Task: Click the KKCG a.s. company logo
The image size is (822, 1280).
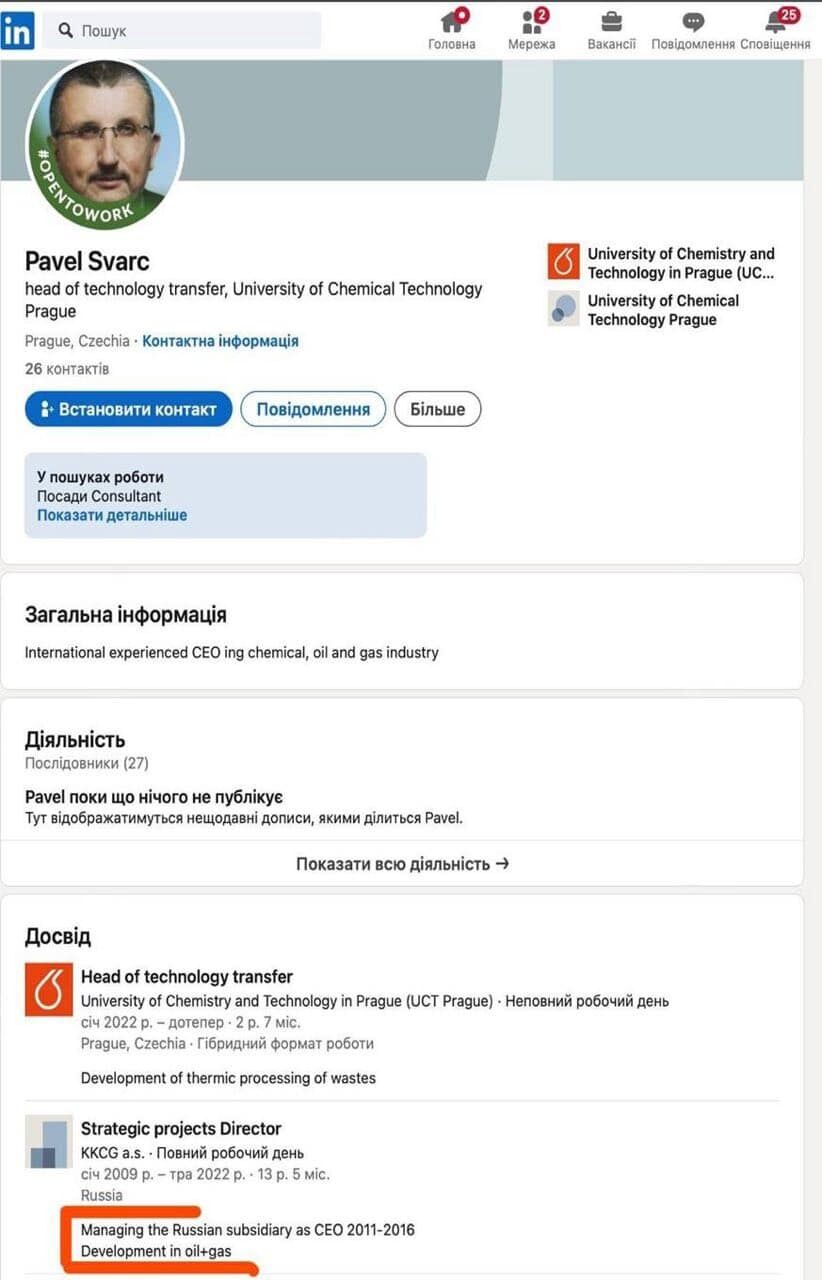Action: (49, 1143)
